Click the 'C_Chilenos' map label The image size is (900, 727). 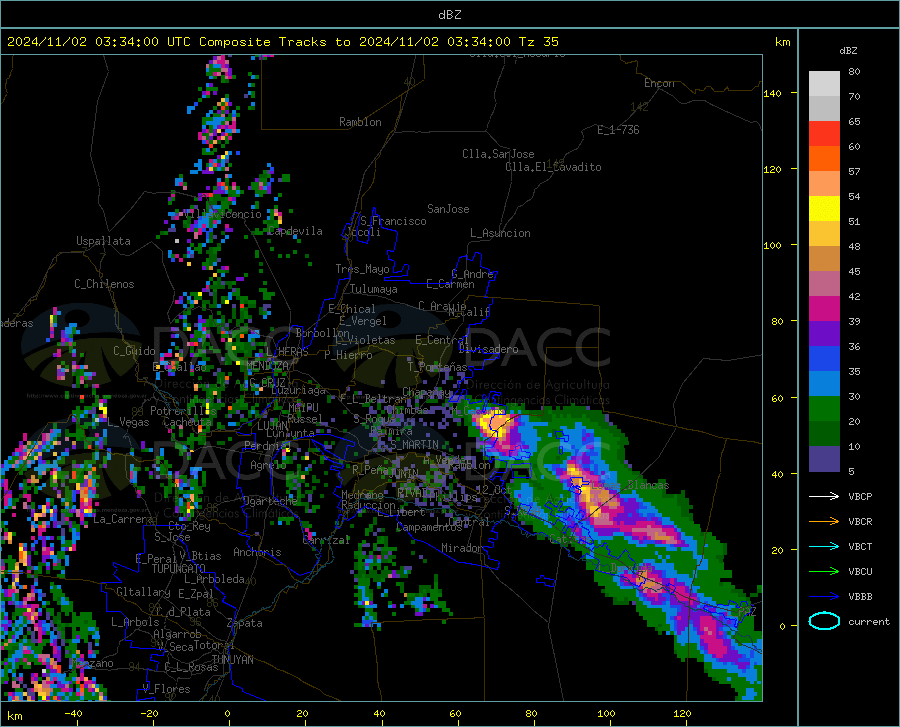click(x=104, y=284)
